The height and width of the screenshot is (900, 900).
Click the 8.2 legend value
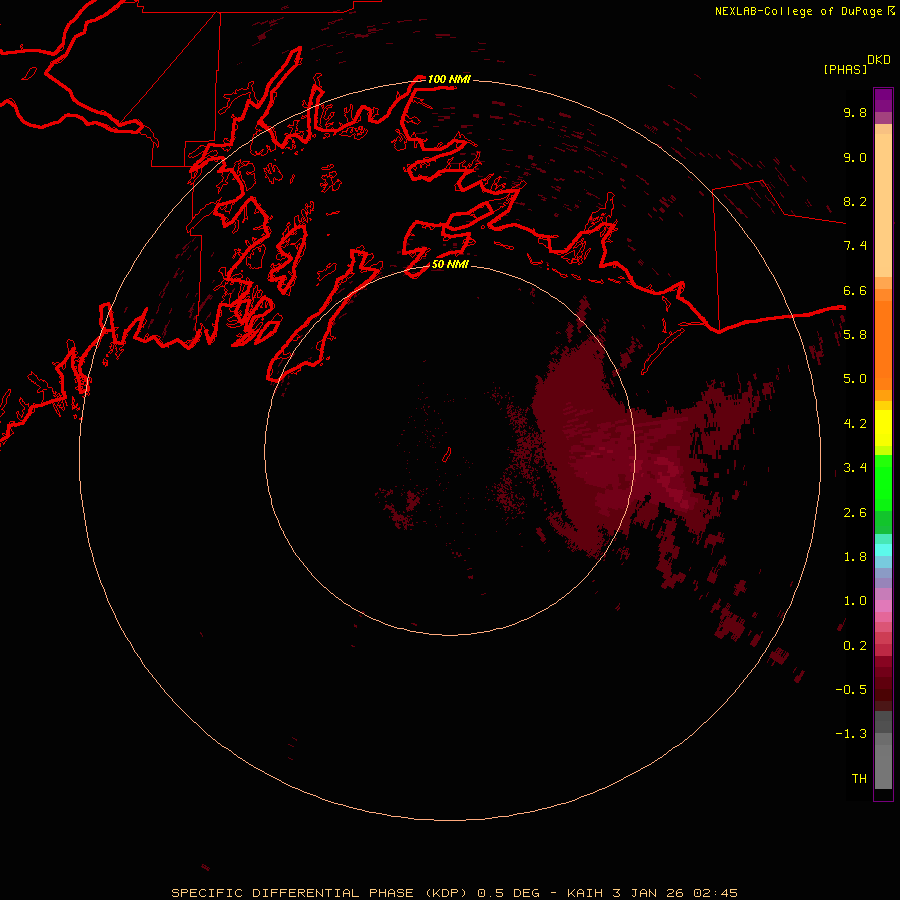855,201
